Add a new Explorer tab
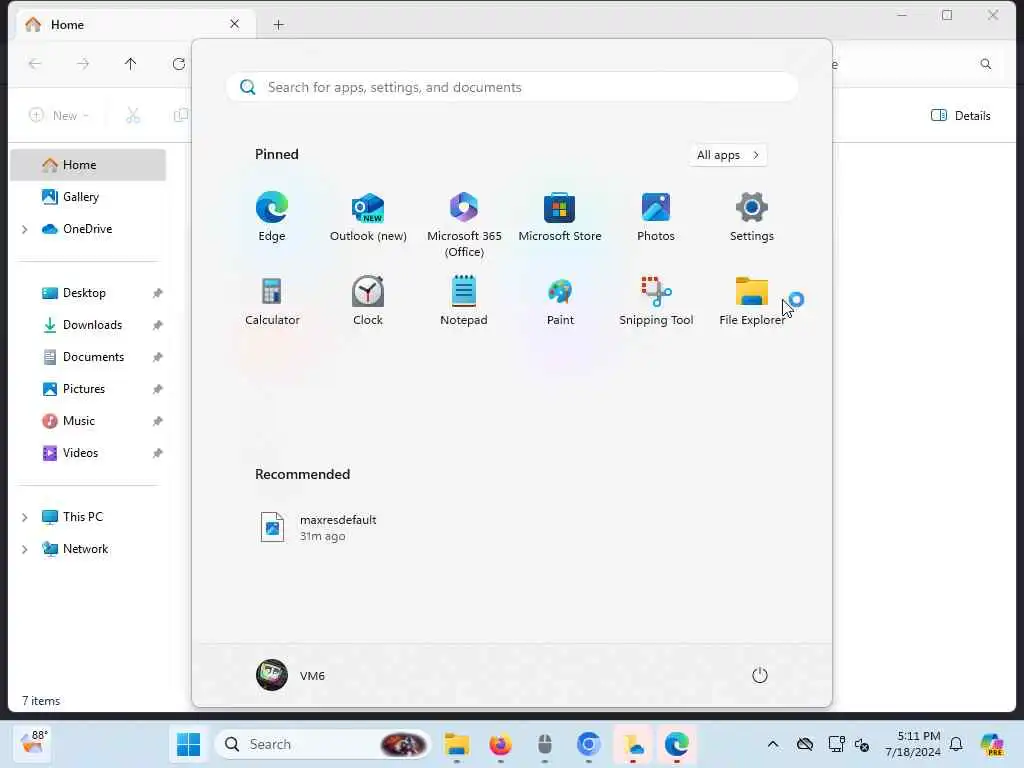This screenshot has width=1024, height=768. tap(279, 25)
